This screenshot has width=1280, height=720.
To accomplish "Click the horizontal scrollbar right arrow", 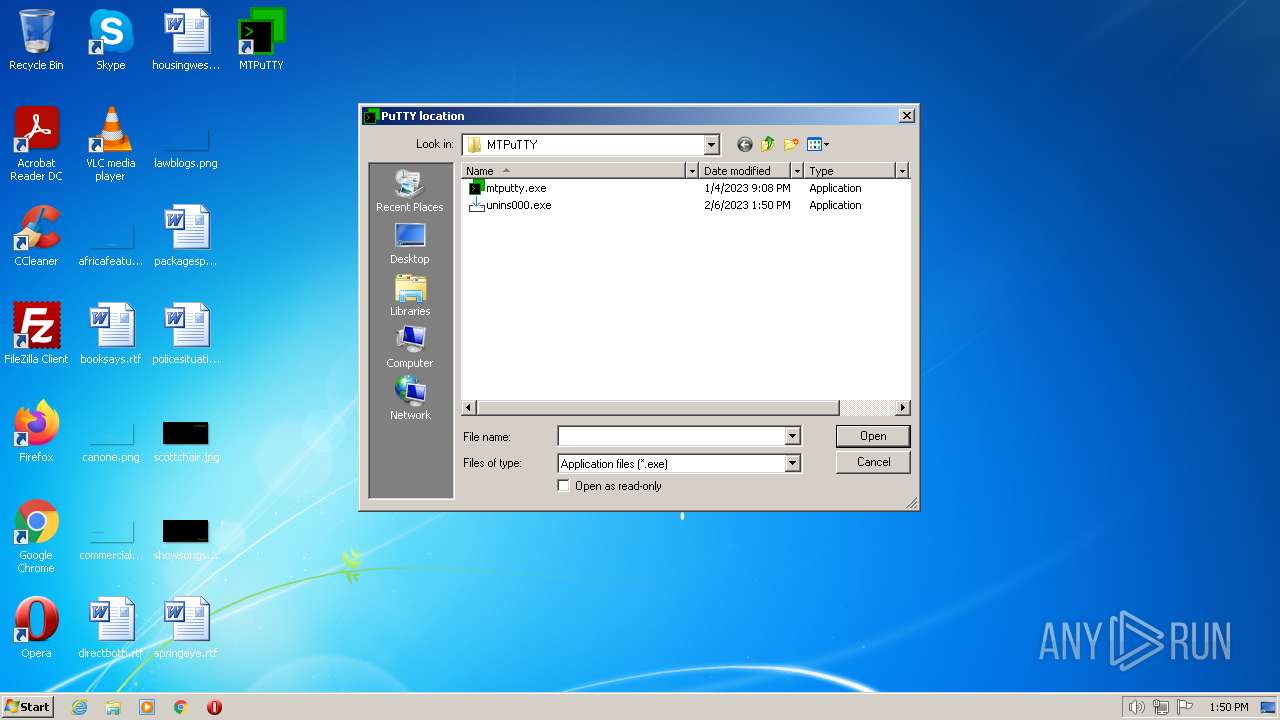I will pyautogui.click(x=903, y=408).
